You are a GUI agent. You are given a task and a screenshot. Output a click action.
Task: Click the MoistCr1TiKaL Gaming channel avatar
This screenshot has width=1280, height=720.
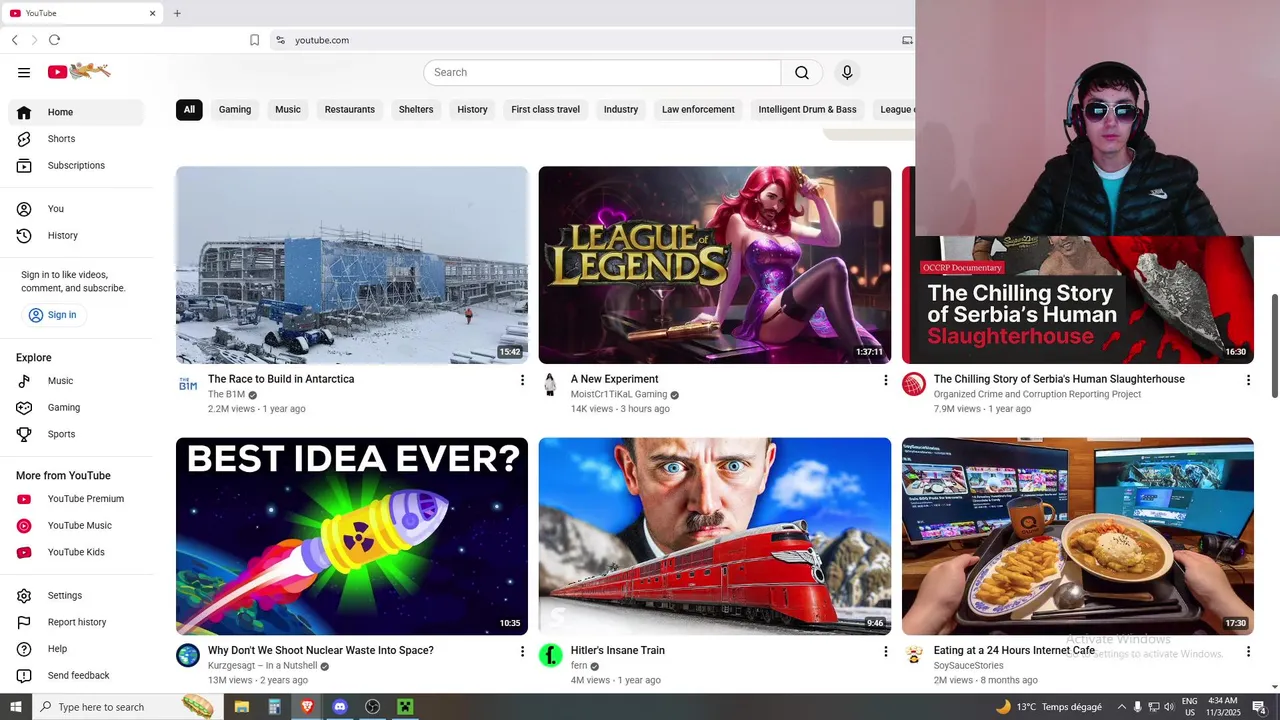coord(550,384)
